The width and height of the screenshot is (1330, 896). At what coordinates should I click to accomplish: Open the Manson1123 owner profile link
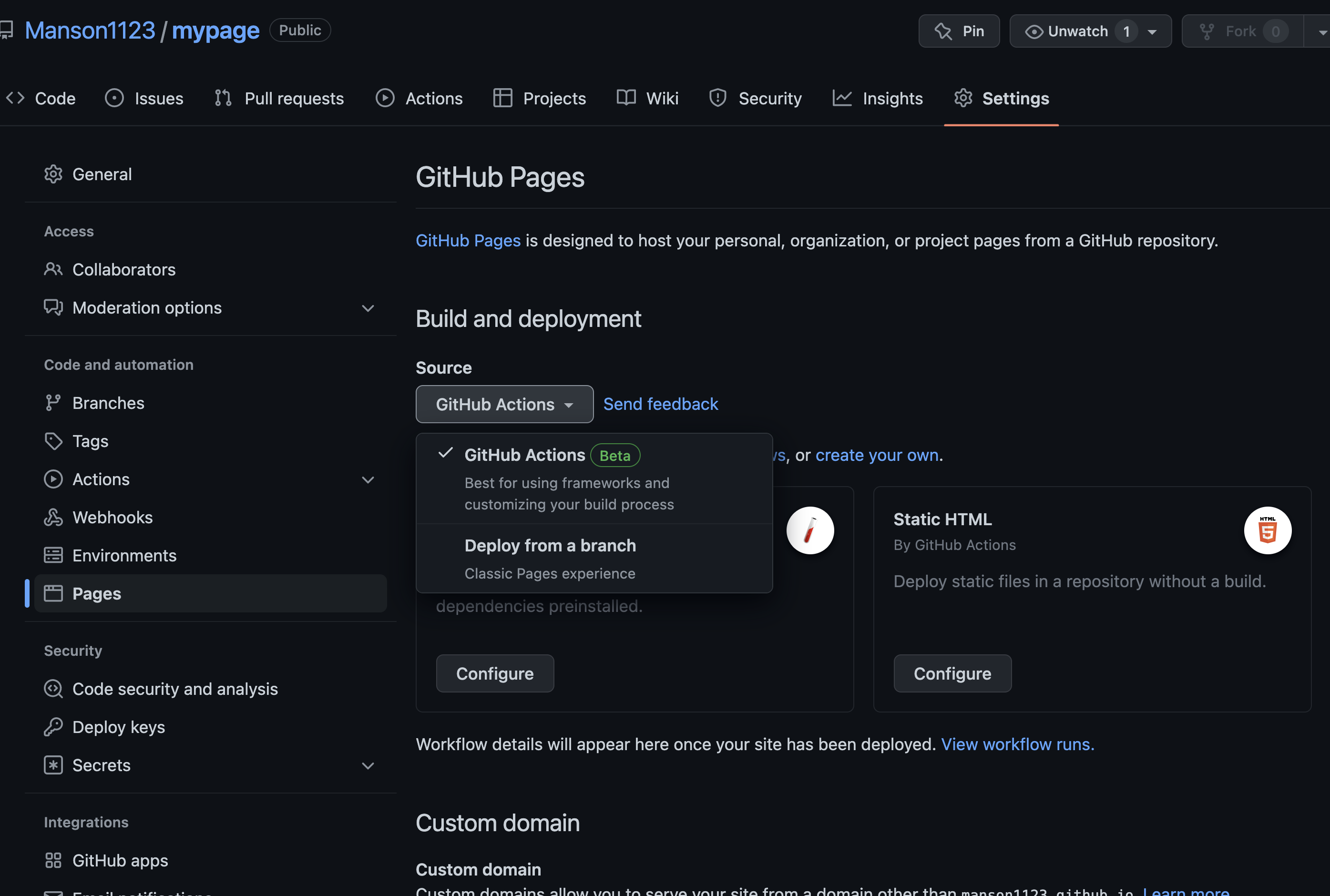click(x=90, y=31)
